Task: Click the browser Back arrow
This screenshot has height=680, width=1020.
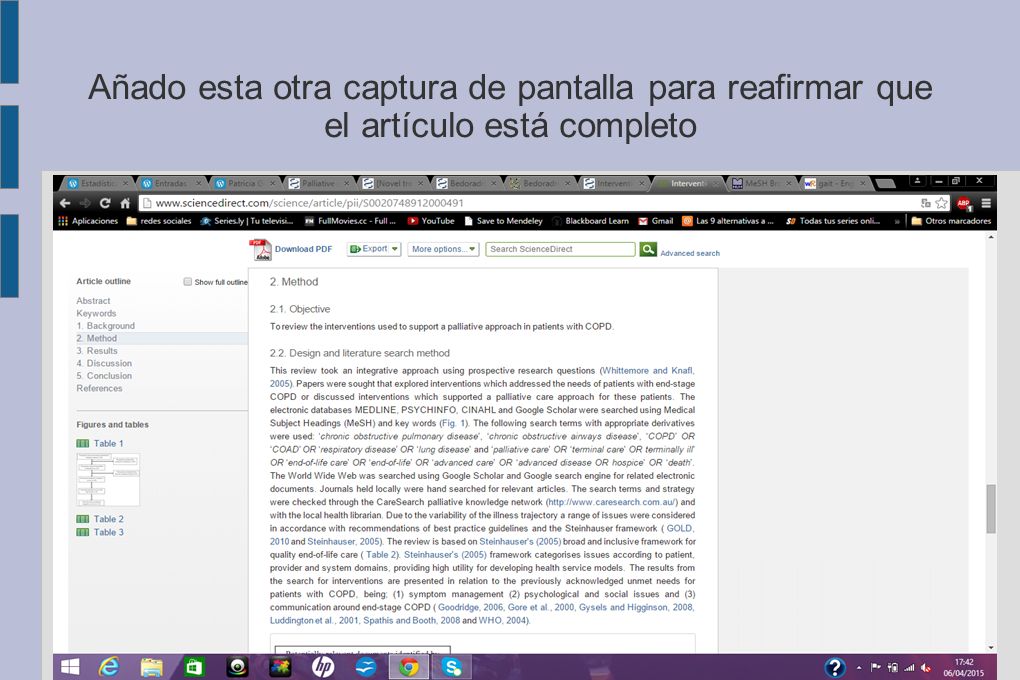Action: tap(65, 203)
